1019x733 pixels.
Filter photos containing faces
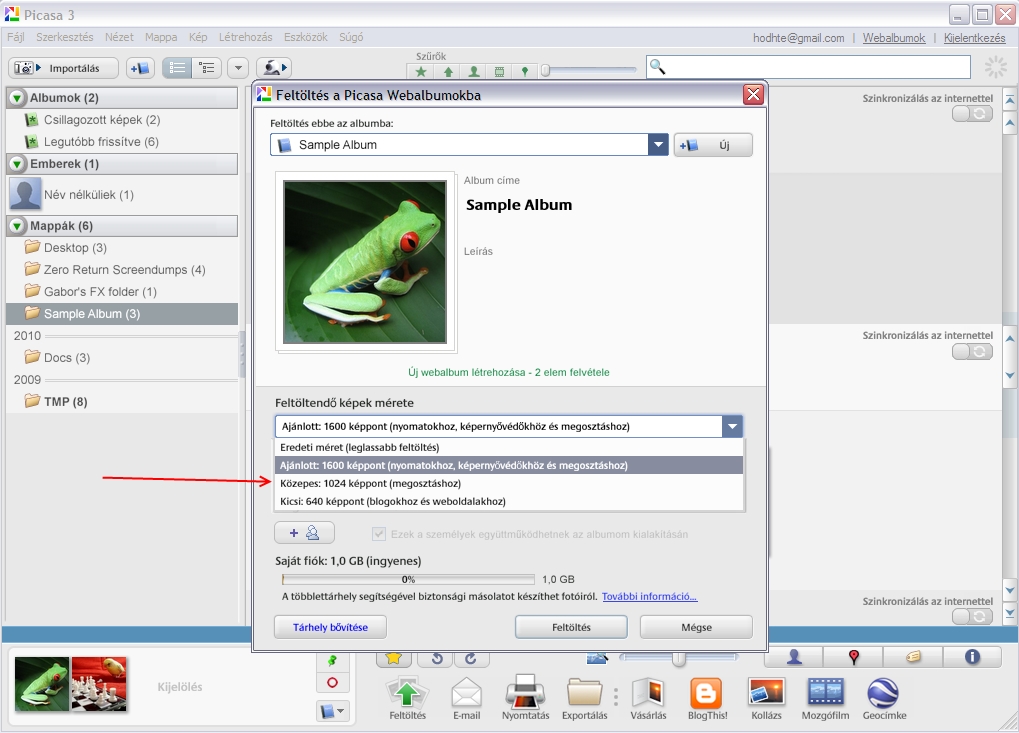click(474, 71)
